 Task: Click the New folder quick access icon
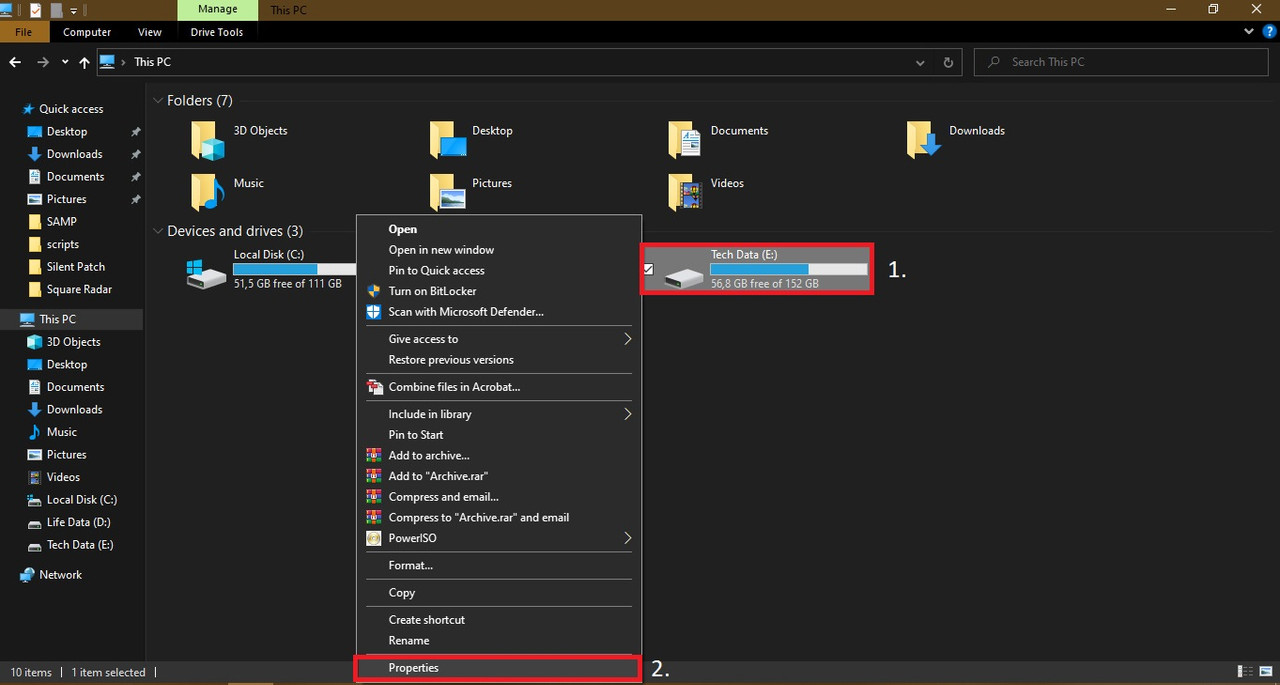56,9
